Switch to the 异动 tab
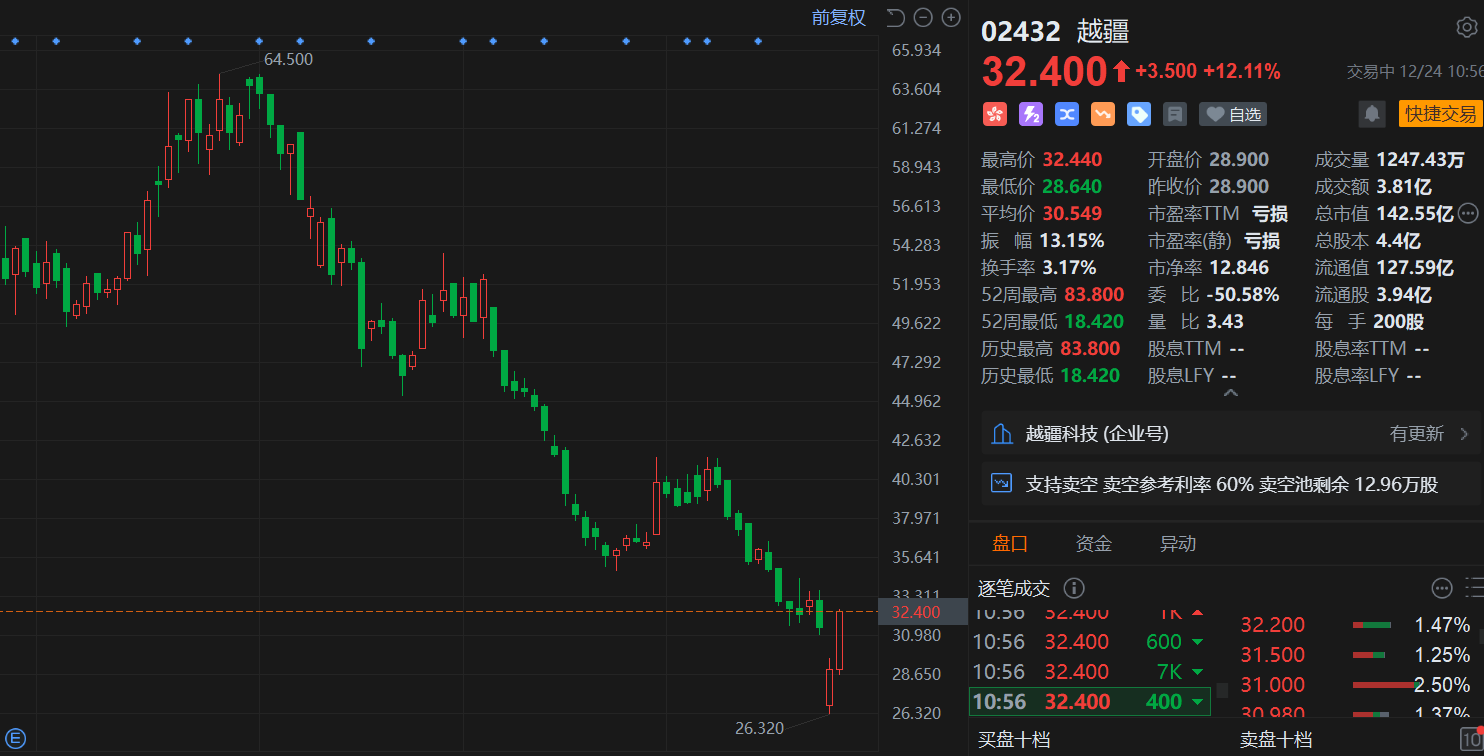 click(x=1177, y=543)
